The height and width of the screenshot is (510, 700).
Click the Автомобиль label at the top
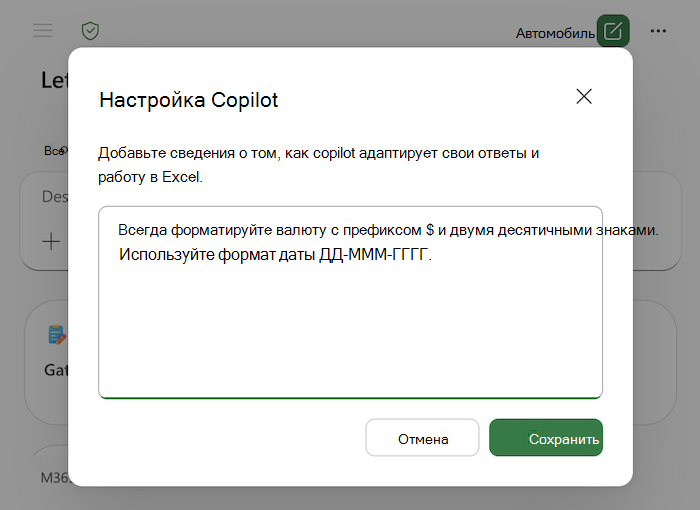[x=555, y=33]
